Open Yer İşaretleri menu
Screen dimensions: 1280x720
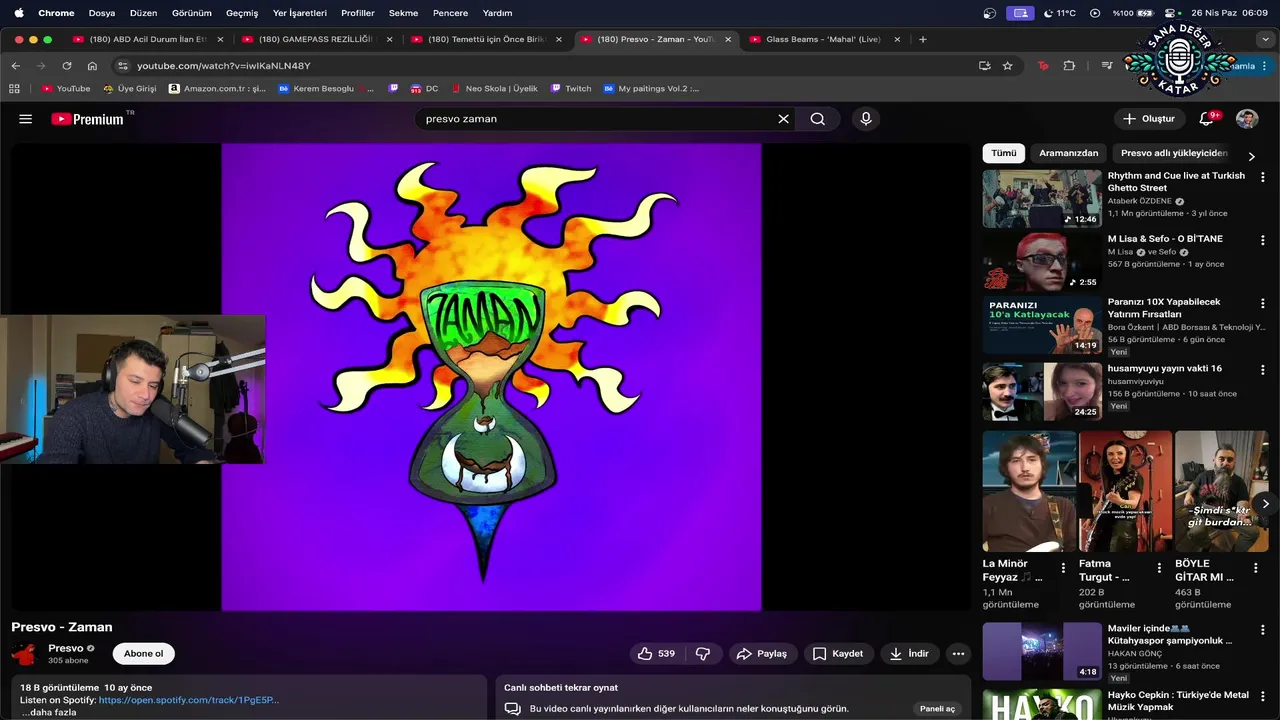click(300, 13)
